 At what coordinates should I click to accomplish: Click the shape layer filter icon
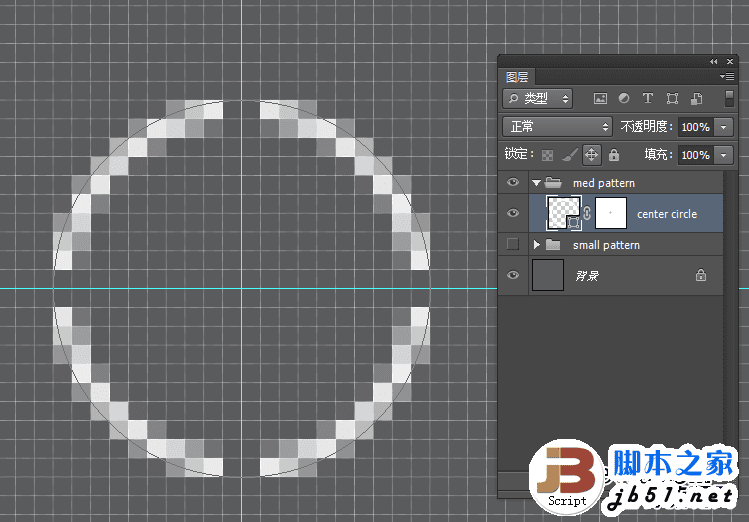click(672, 99)
